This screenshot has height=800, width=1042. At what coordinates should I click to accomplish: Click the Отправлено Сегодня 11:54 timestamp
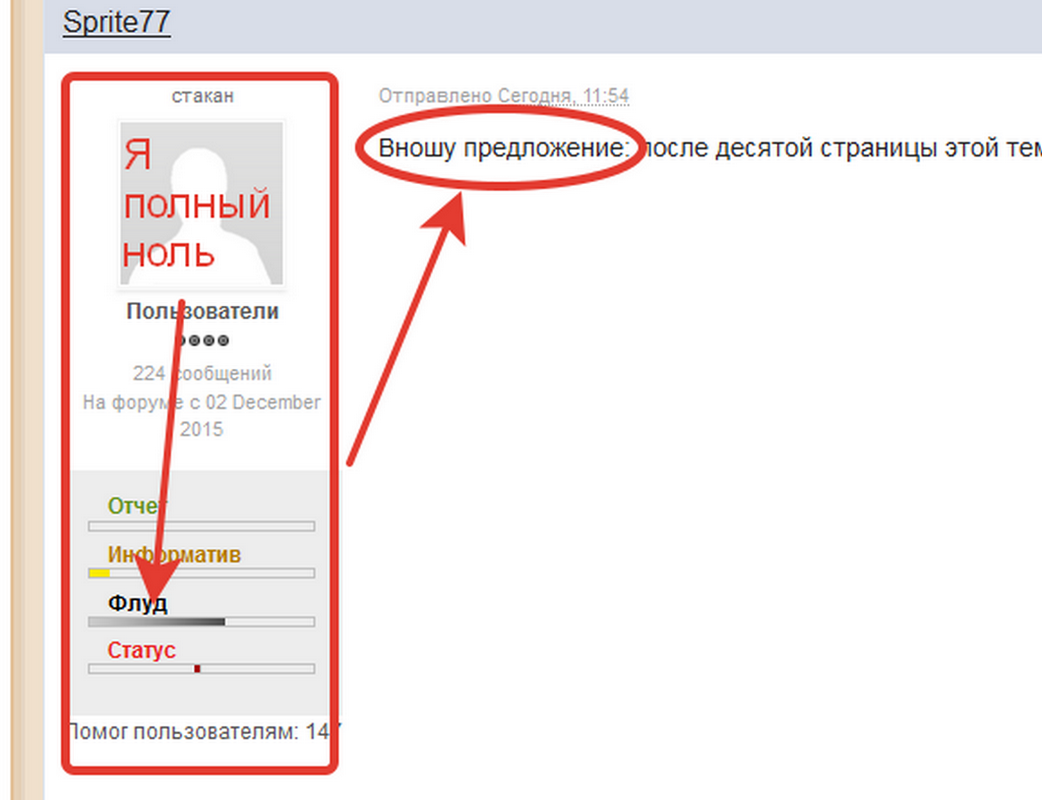click(504, 96)
